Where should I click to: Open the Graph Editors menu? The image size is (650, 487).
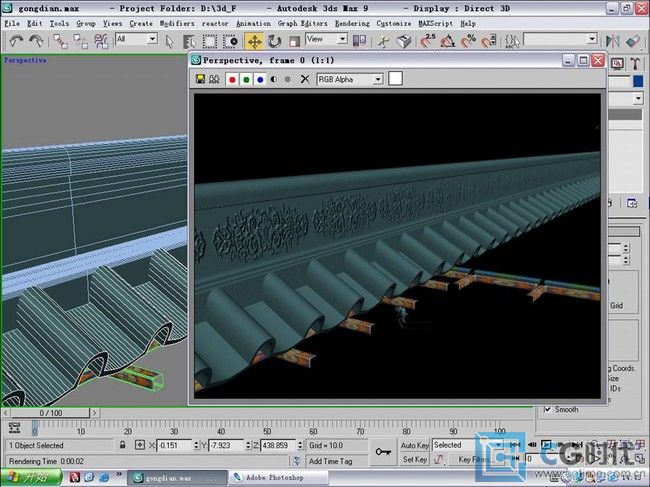tap(303, 23)
